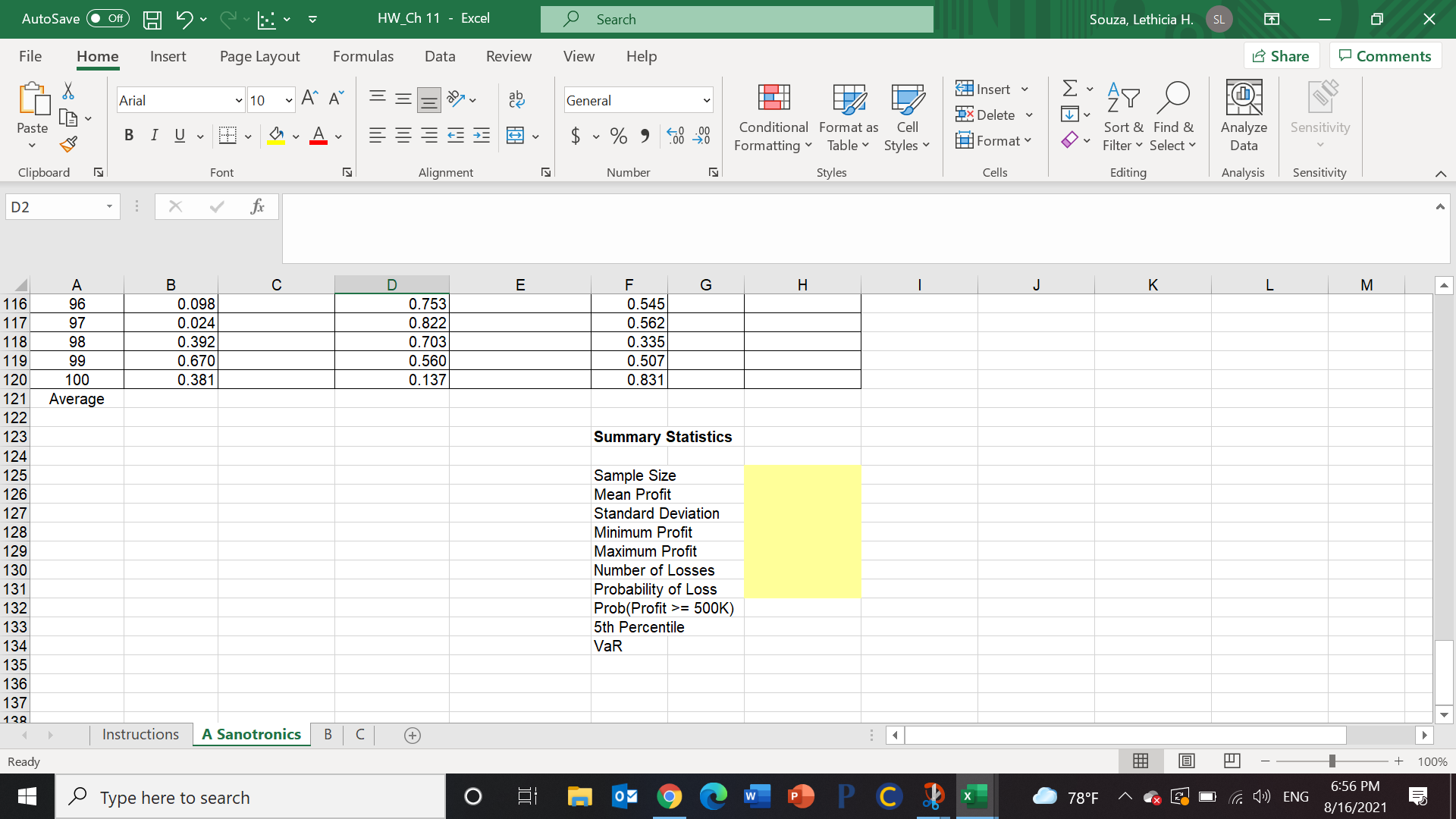The image size is (1456, 819).
Task: Toggle bold formatting
Action: [129, 136]
